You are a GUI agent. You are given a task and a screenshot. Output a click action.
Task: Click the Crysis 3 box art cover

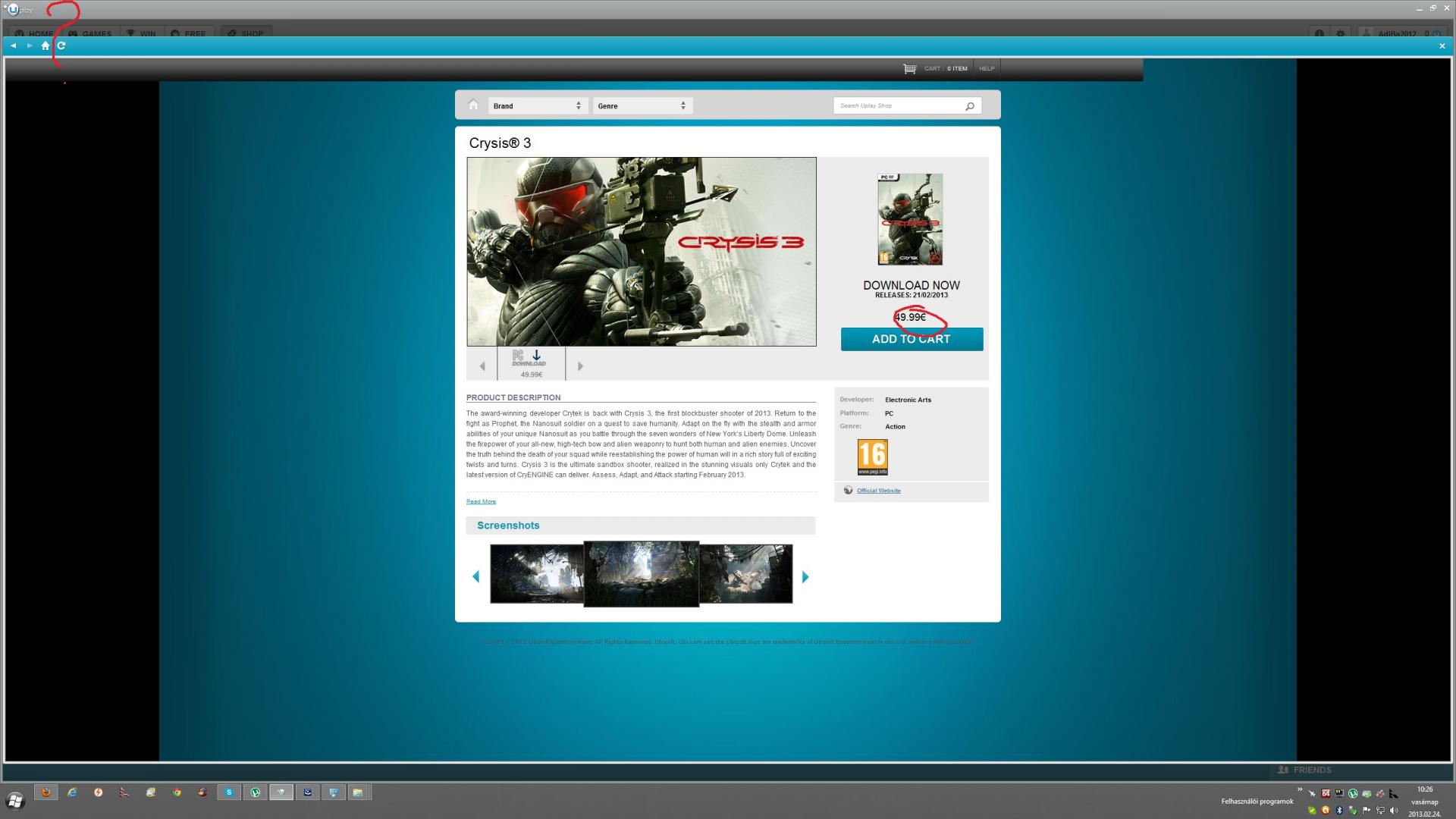(x=910, y=219)
